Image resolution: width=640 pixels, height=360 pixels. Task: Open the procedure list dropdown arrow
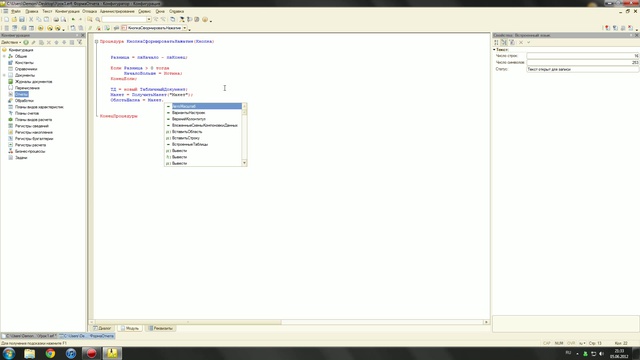coord(184,28)
